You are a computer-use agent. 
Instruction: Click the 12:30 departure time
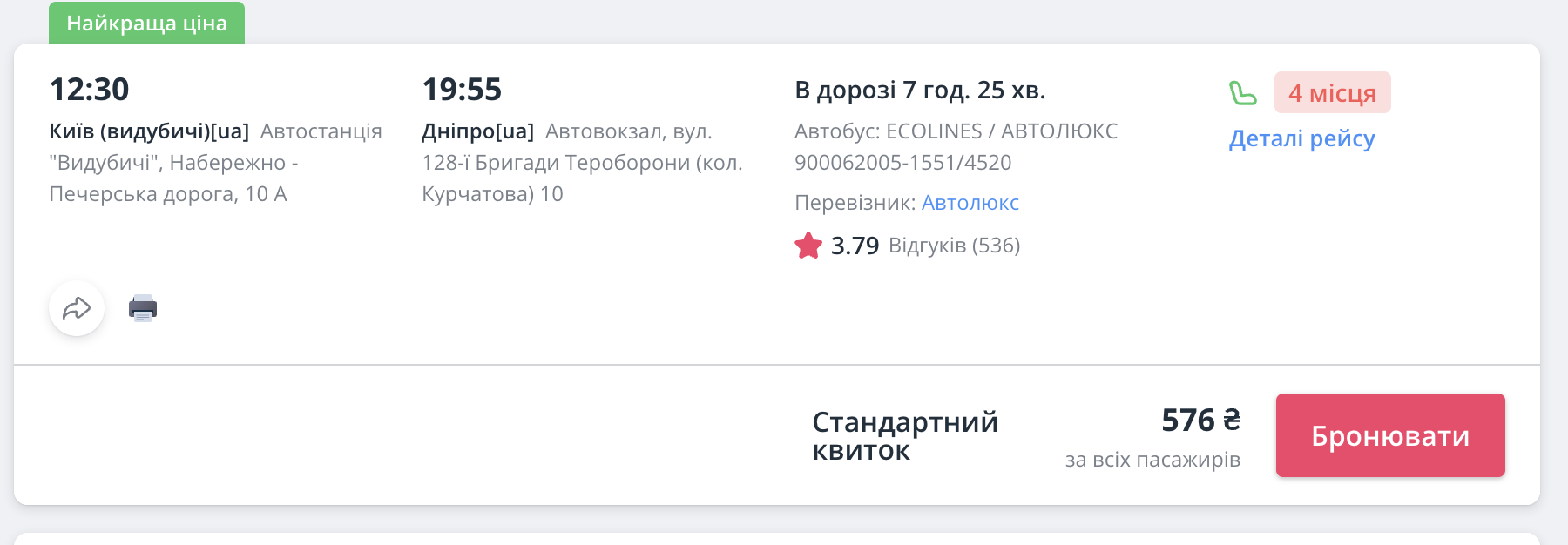pos(89,90)
